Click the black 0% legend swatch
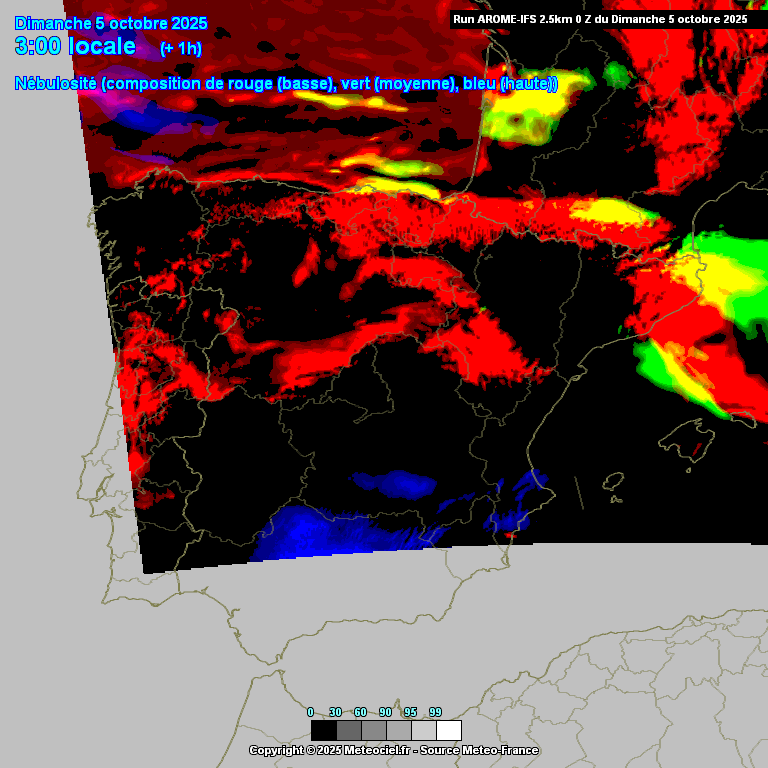Viewport: 768px width, 768px height. pos(323,730)
